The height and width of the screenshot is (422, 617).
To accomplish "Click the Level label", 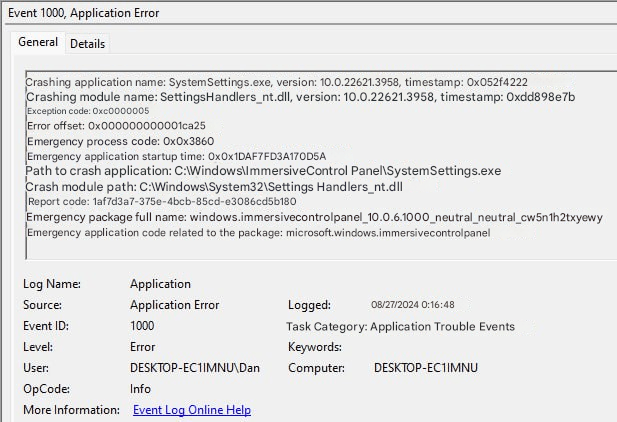I will [38, 347].
